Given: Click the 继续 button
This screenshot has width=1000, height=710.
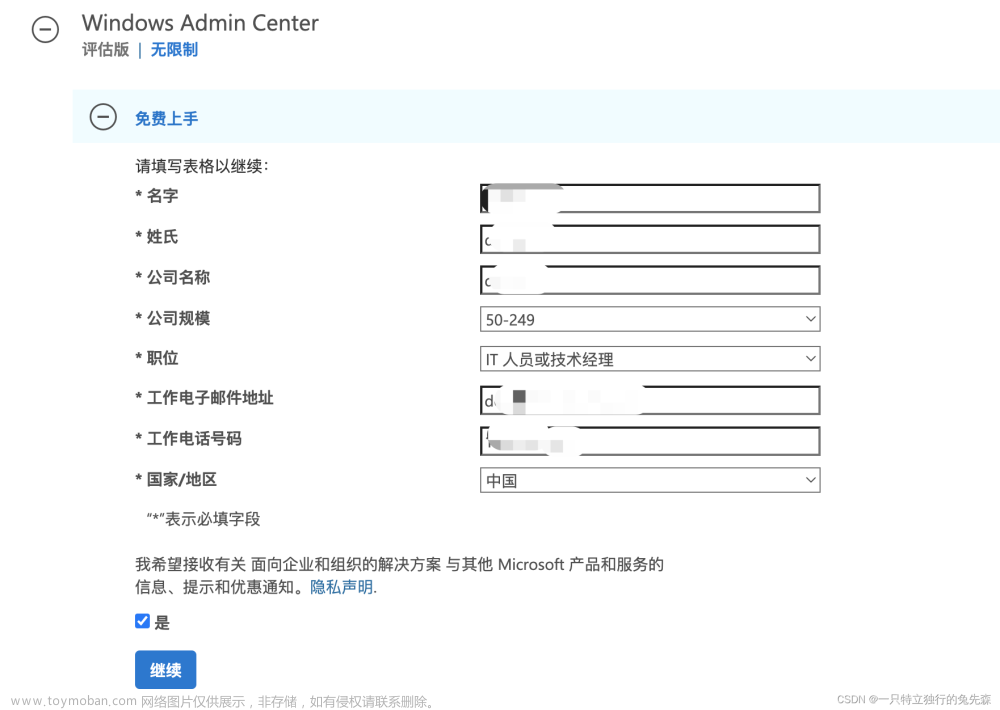Looking at the screenshot, I should 165,670.
